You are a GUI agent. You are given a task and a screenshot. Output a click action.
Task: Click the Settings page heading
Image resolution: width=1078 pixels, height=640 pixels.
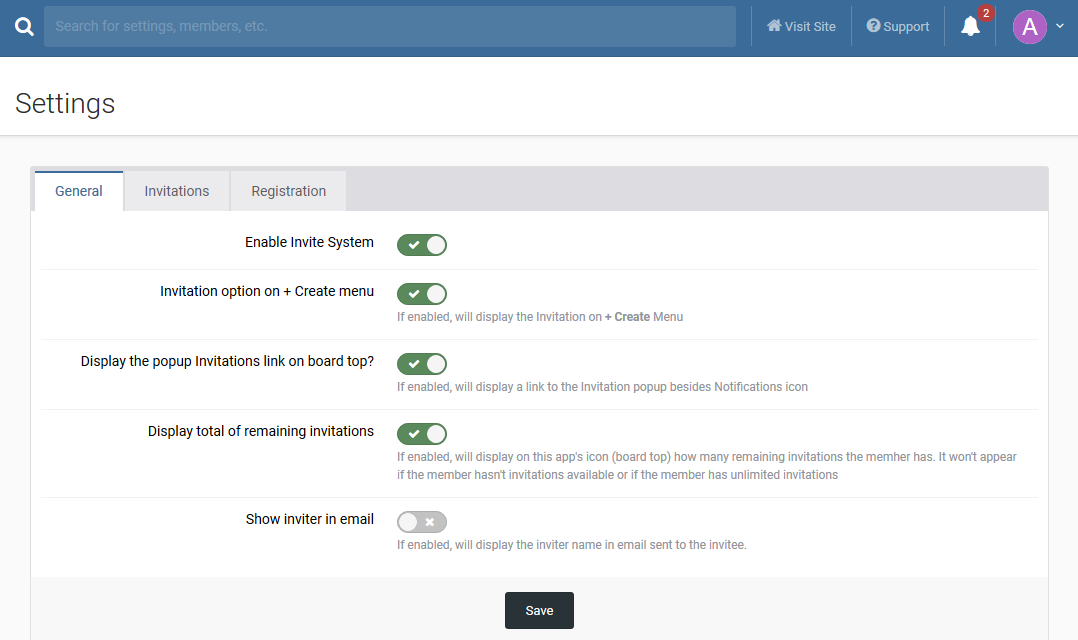click(65, 103)
